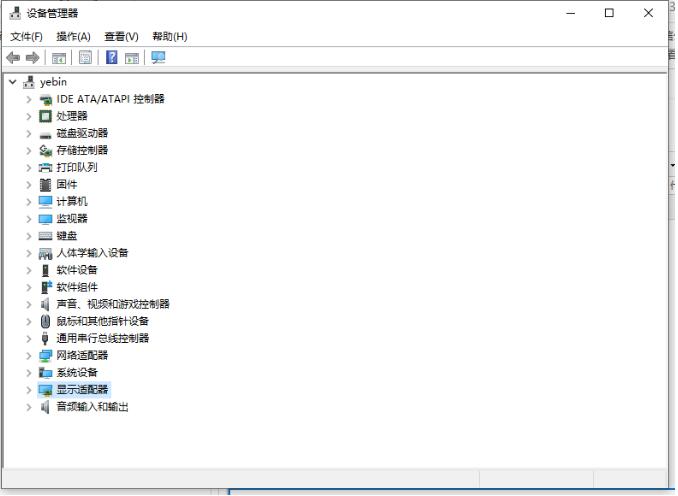Viewport: 678px width, 496px height.
Task: Click the 磁盘驱动器 drive icon
Action: [45, 134]
